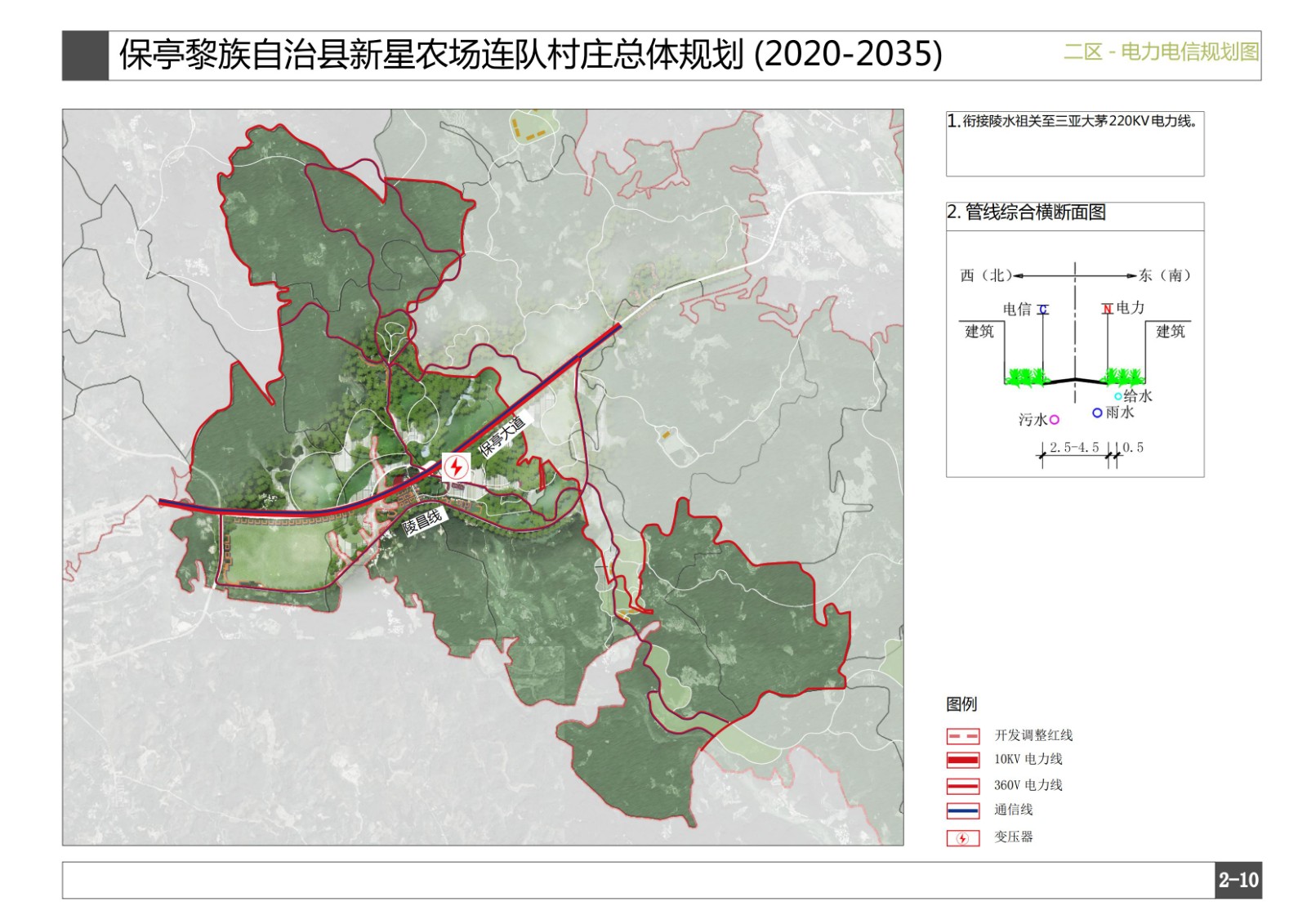Click the 变压器 legend icon

tap(962, 838)
